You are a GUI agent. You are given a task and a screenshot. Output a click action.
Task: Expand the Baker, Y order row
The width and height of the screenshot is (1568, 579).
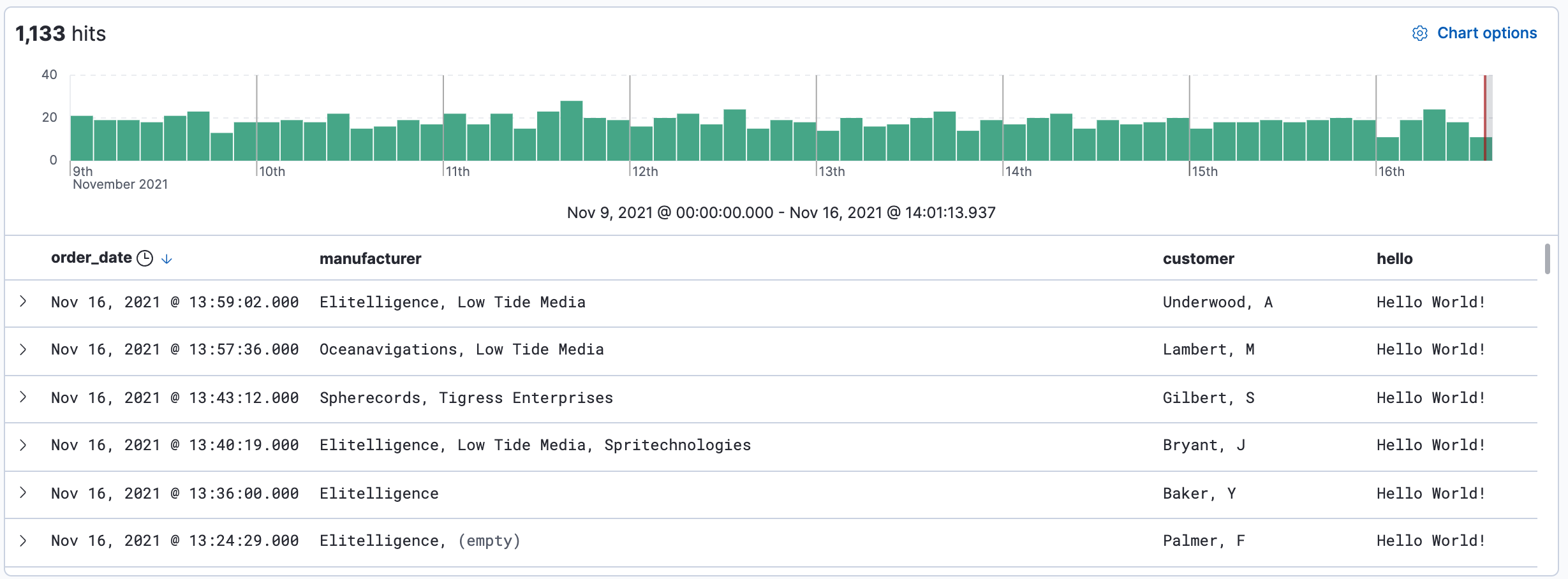[x=23, y=493]
